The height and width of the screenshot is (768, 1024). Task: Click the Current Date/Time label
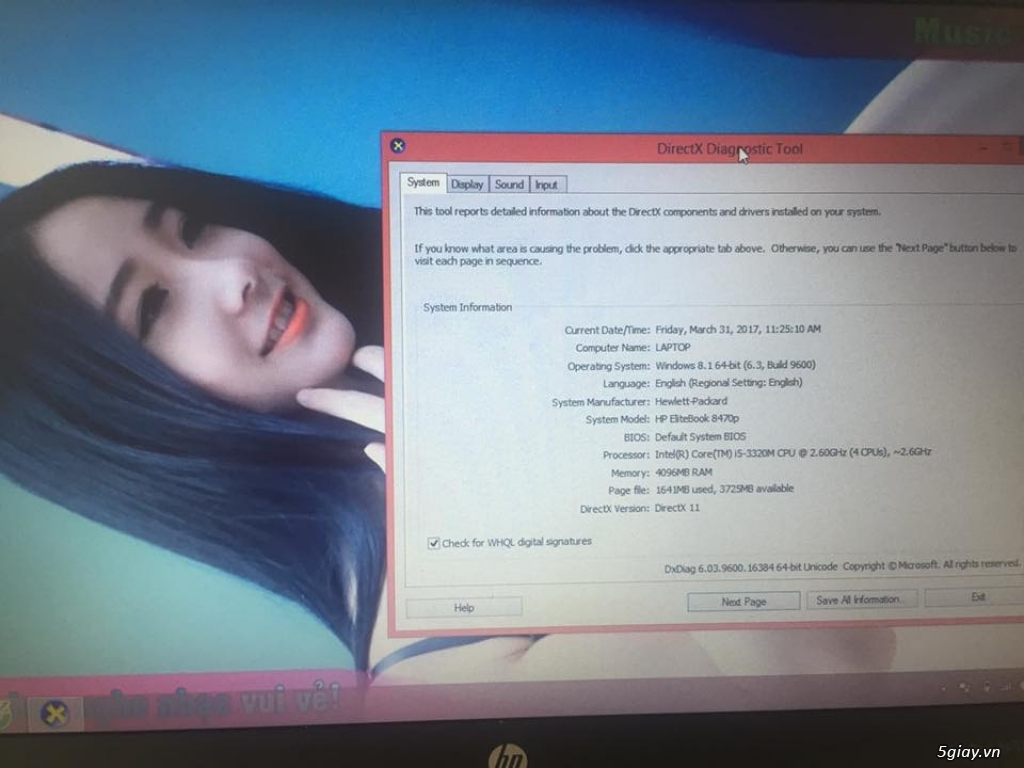tap(607, 330)
